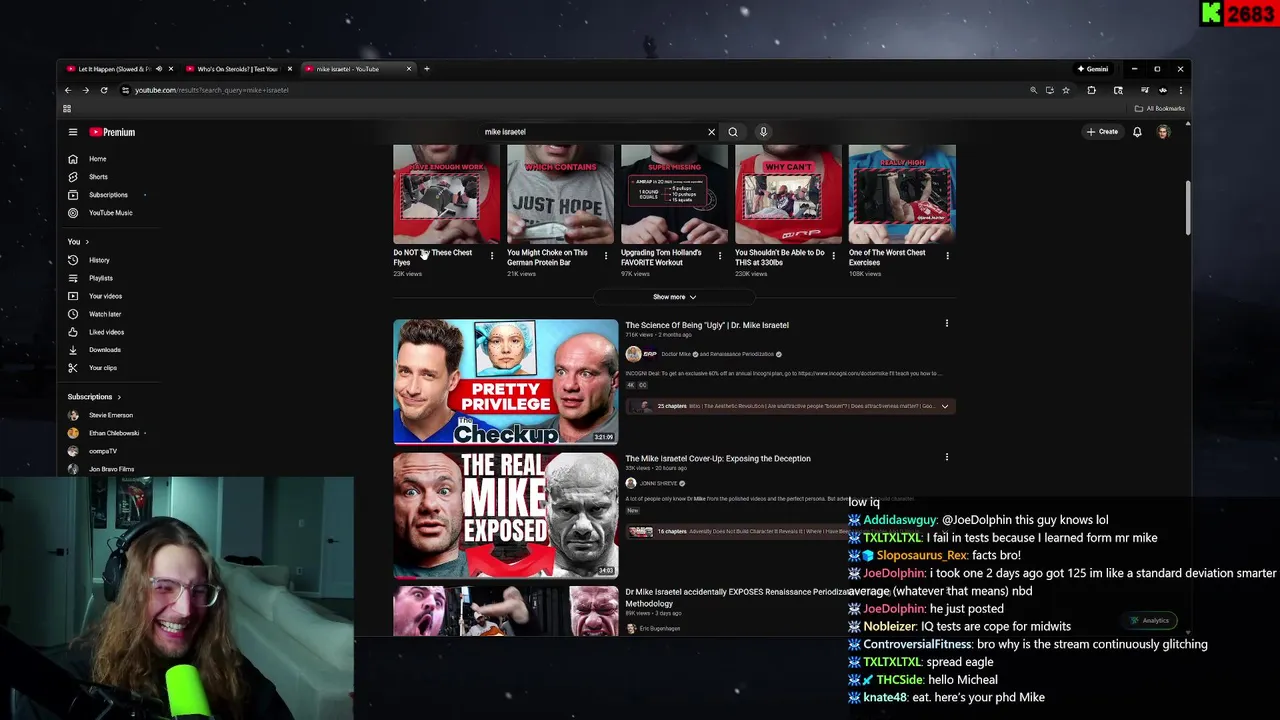
Task: Click the Pretty Privilege video thumbnail
Action: (506, 381)
